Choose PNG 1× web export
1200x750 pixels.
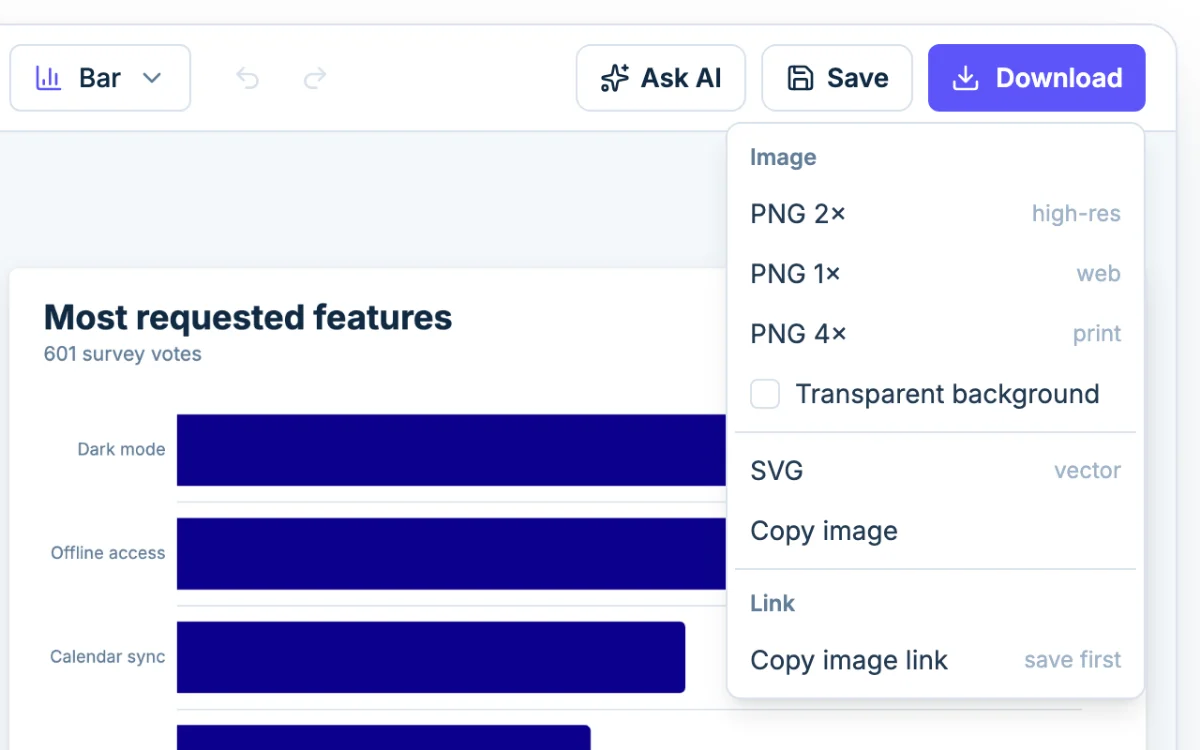point(935,274)
